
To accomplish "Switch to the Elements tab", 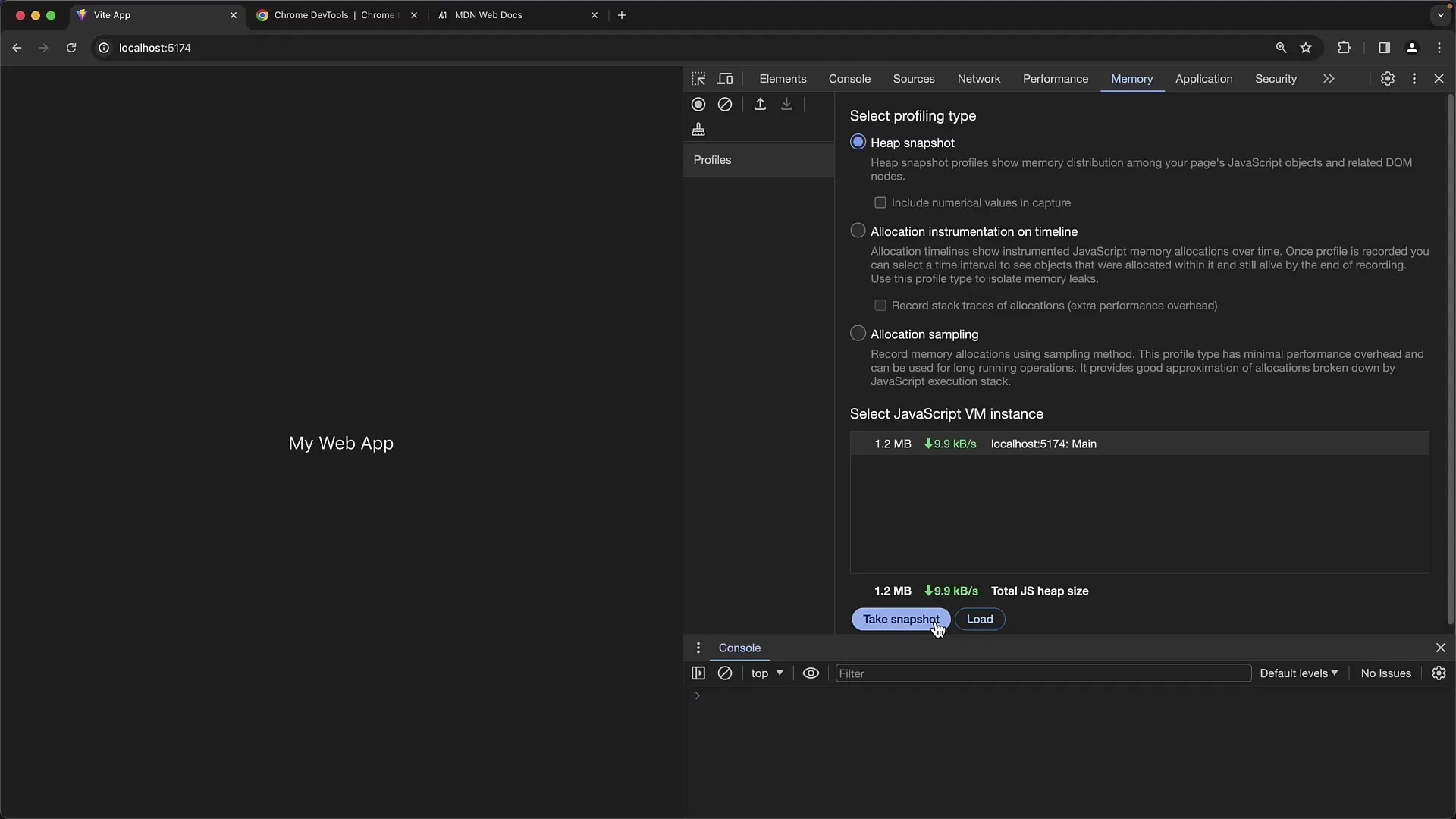I will pyautogui.click(x=783, y=79).
